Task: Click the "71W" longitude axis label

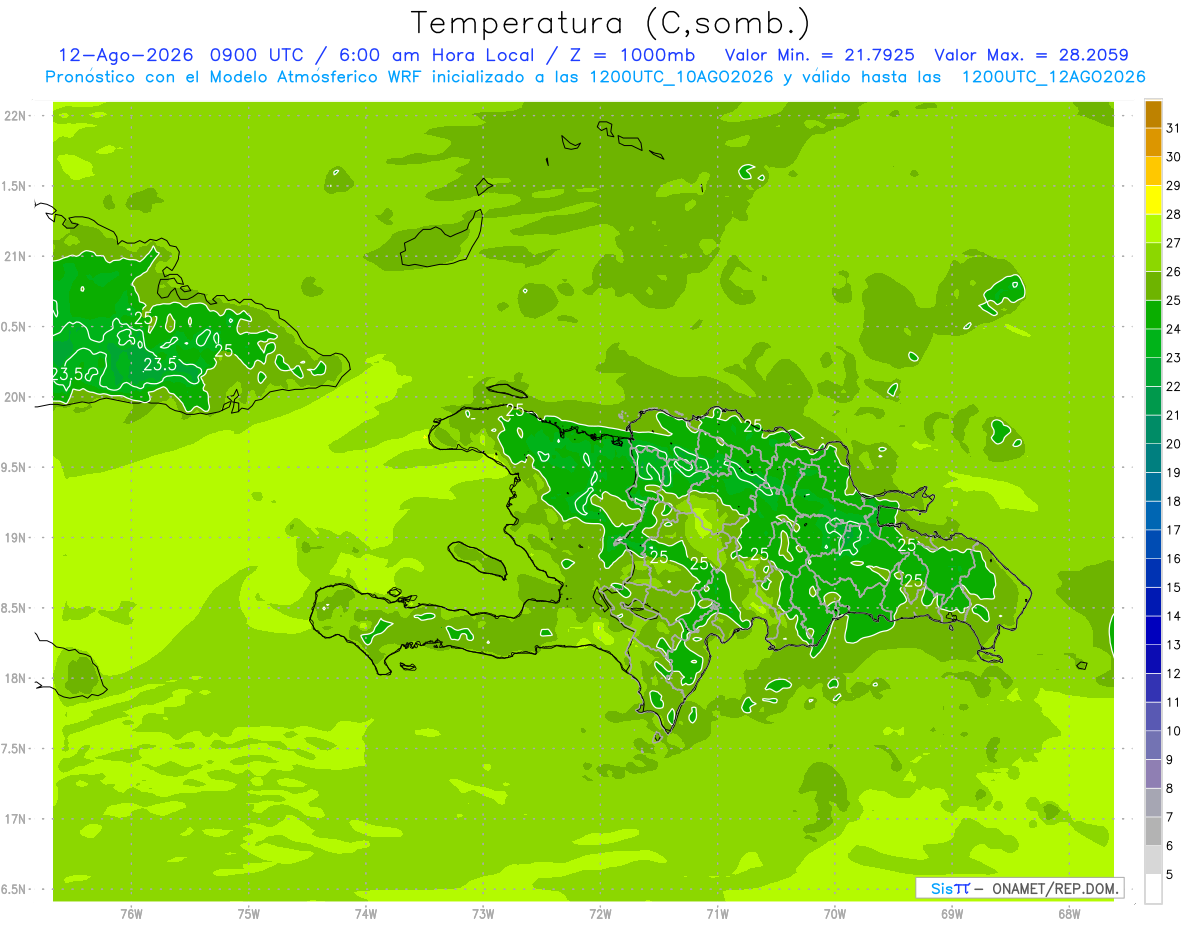Action: [717, 914]
